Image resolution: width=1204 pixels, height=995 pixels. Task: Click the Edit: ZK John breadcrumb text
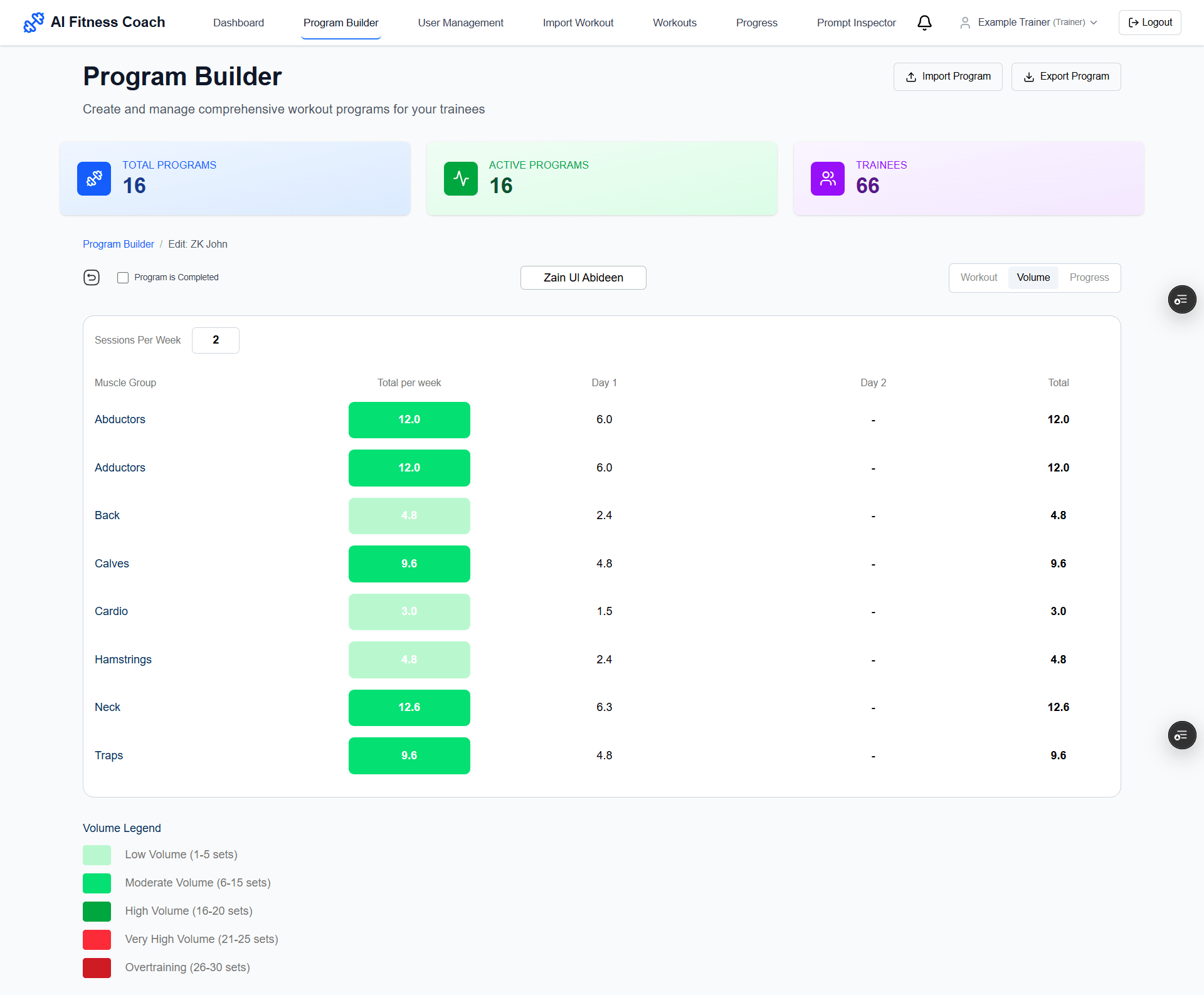pyautogui.click(x=198, y=244)
